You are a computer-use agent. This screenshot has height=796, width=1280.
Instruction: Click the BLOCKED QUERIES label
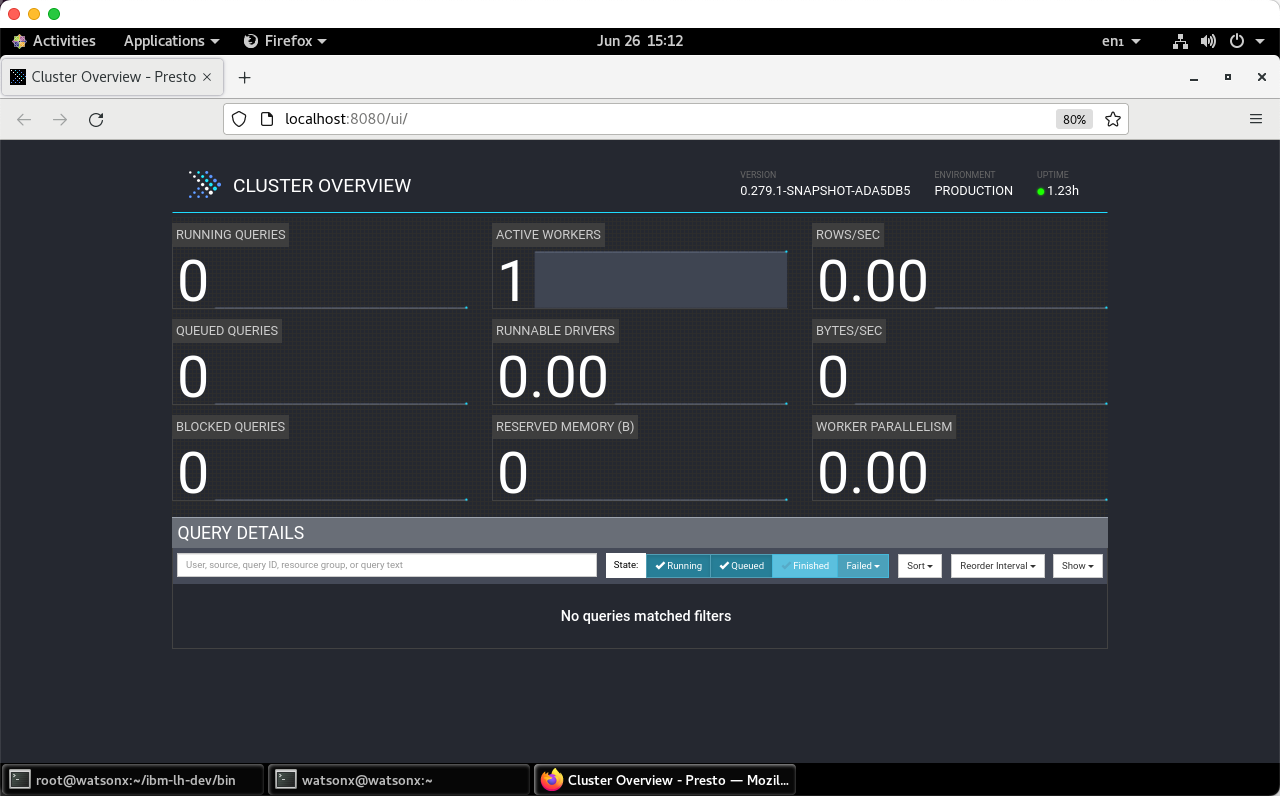[231, 427]
